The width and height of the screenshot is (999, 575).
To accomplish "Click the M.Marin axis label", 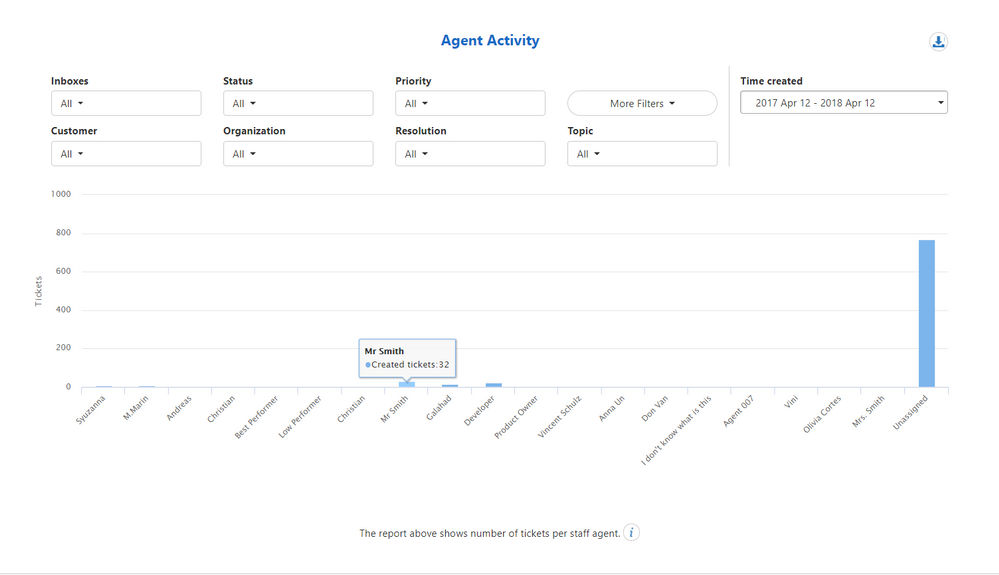I will point(136,408).
